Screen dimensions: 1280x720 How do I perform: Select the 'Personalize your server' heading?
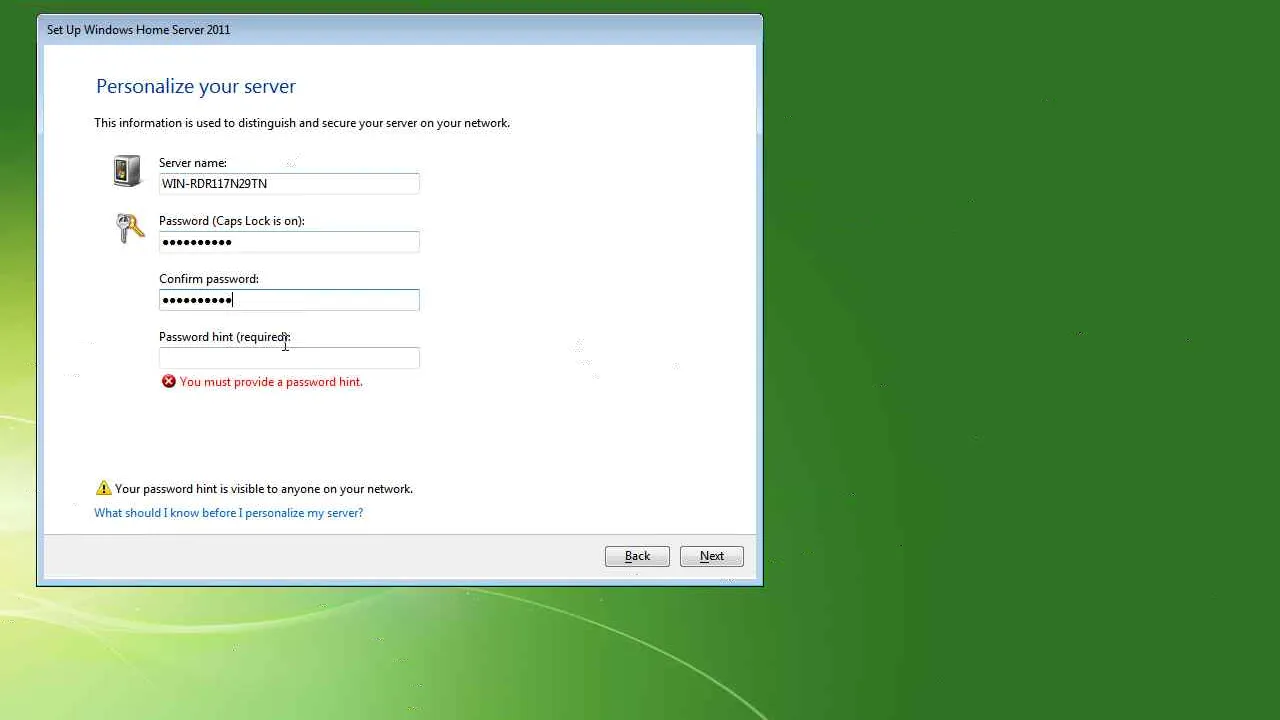(196, 86)
